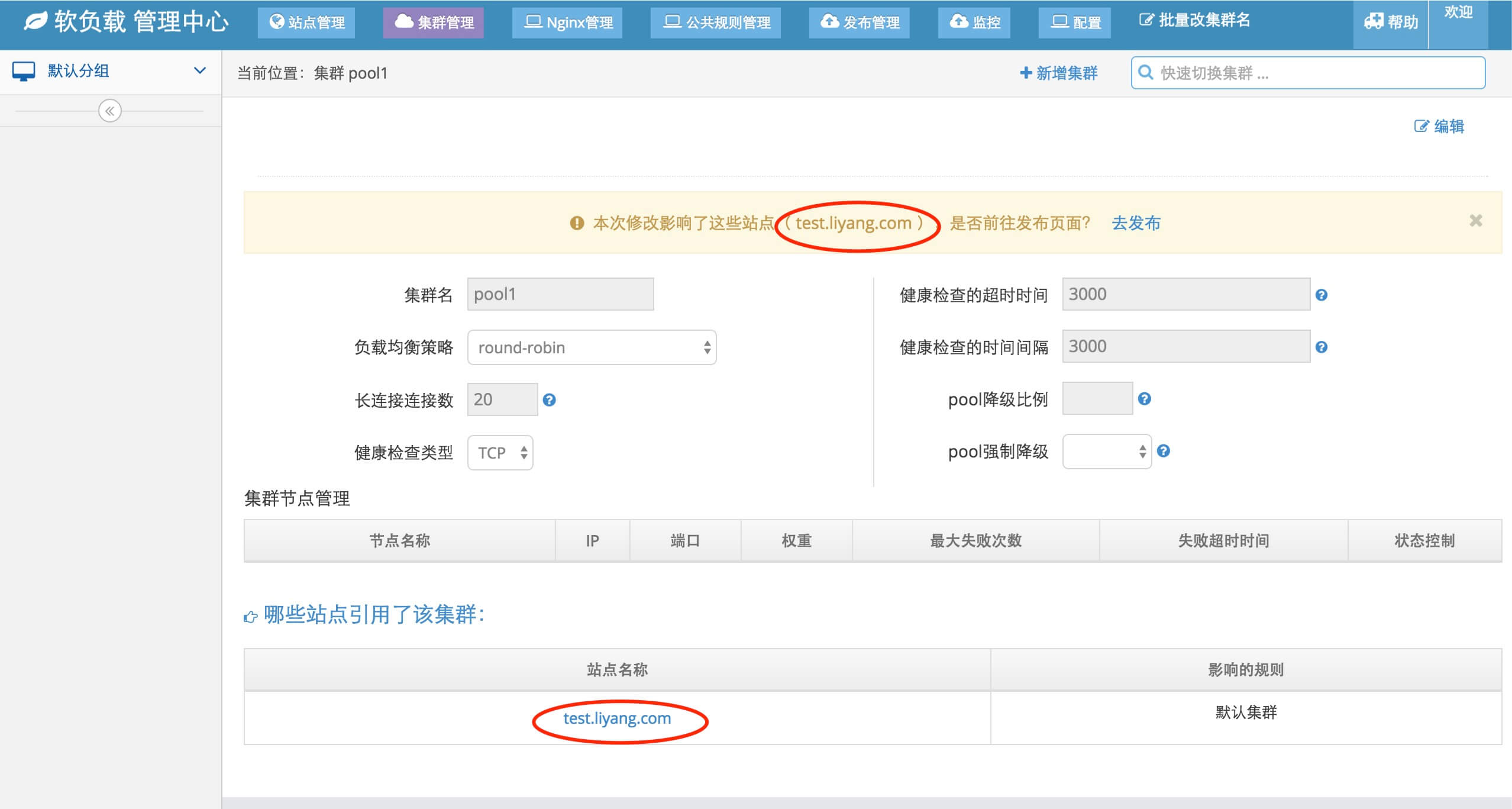Click the globe icon on 站点管理
The width and height of the screenshot is (1512, 809).
click(276, 22)
